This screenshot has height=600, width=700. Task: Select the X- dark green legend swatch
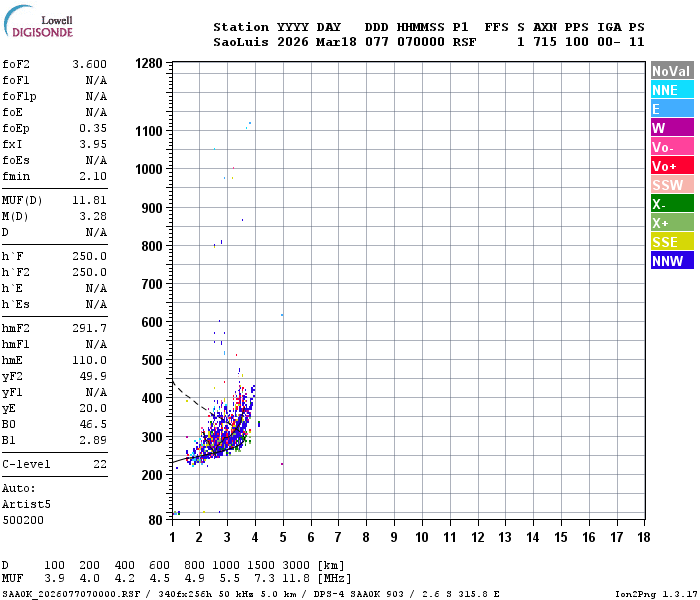[x=672, y=204]
